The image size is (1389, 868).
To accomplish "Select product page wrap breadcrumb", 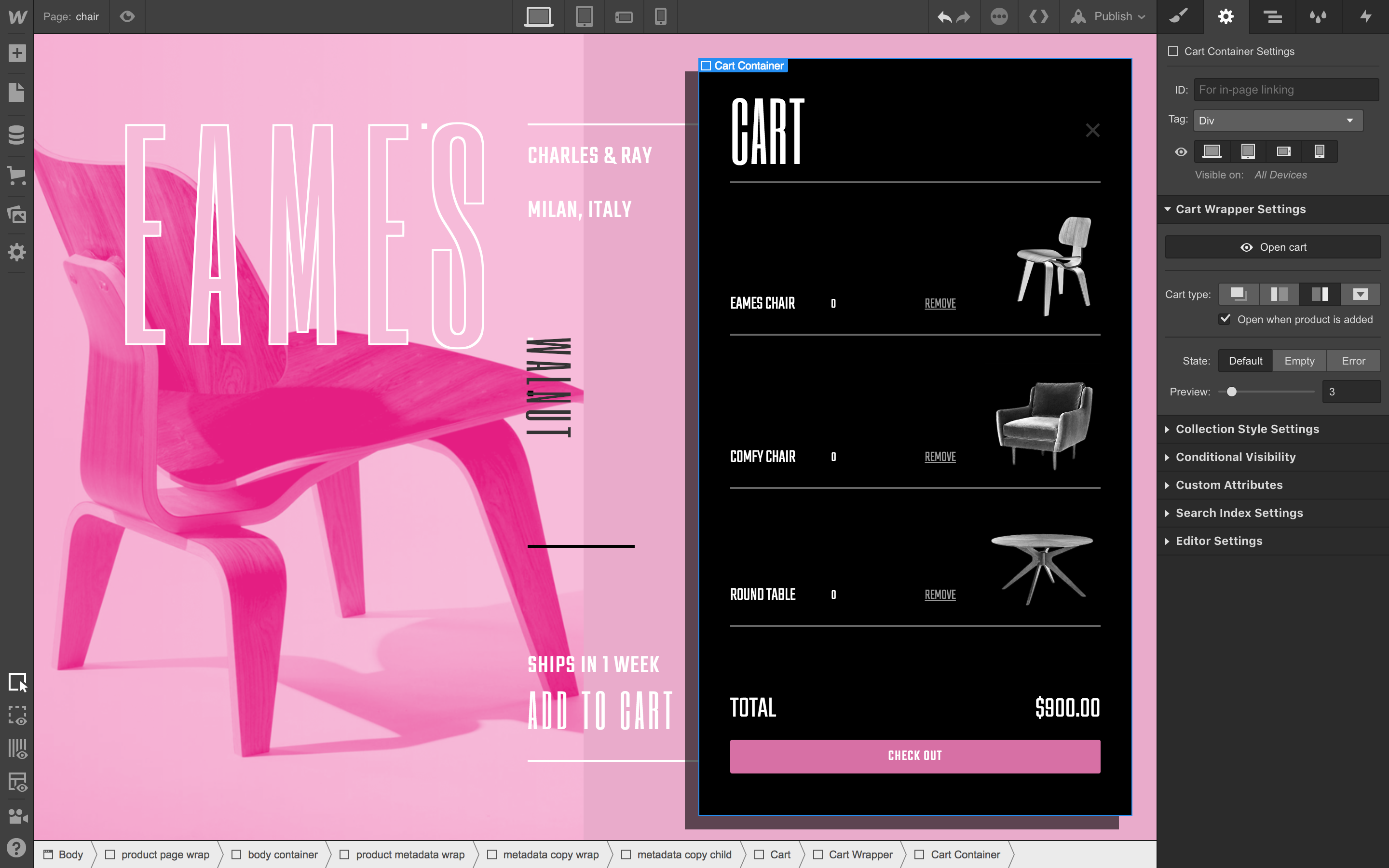I will click(x=157, y=855).
